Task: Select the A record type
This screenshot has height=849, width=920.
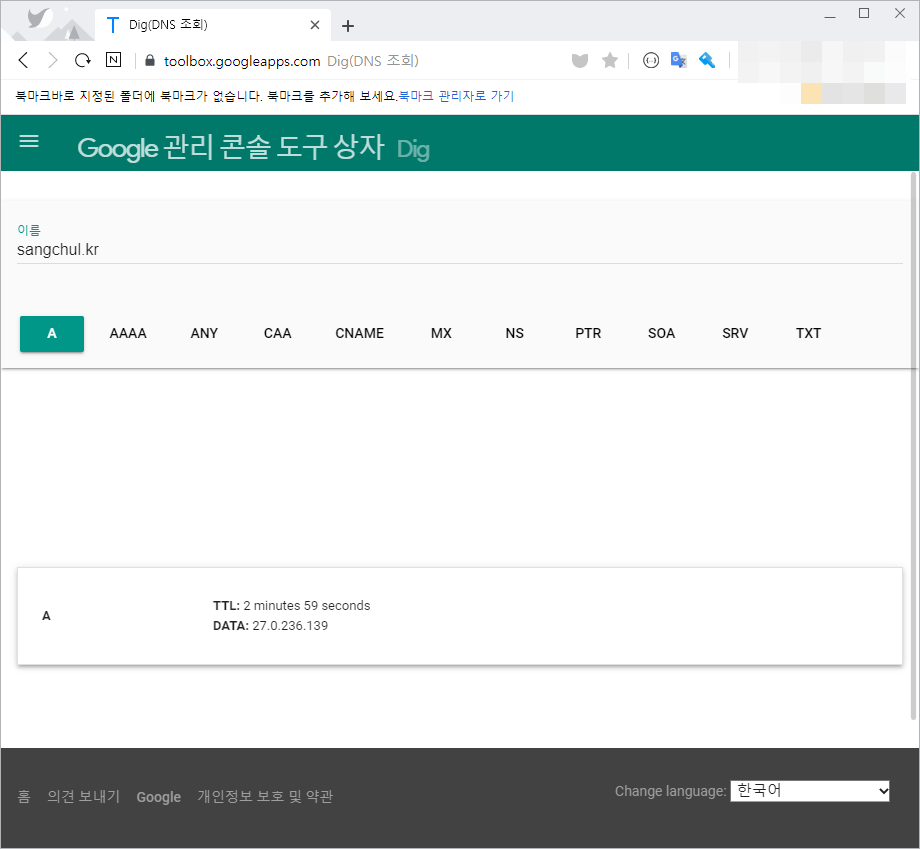Action: [52, 334]
